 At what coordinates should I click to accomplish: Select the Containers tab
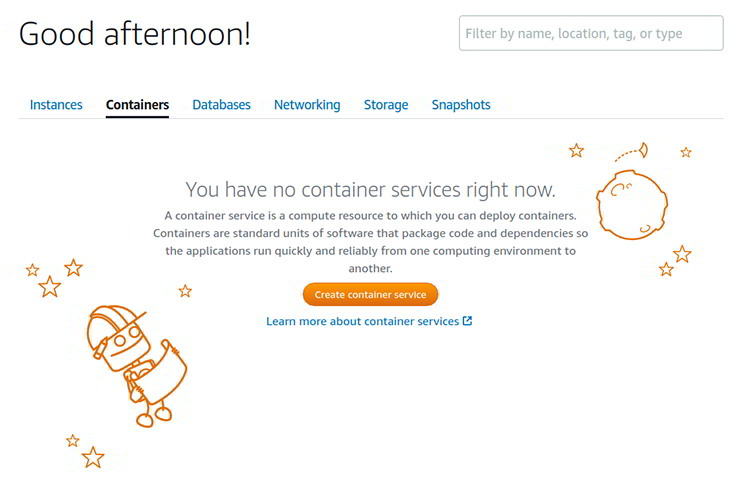(137, 104)
